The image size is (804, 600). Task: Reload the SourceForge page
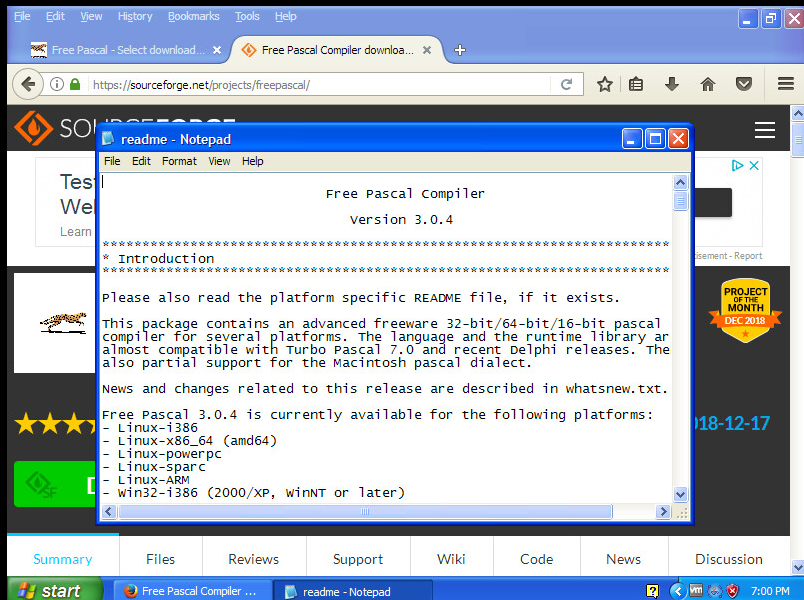[566, 85]
